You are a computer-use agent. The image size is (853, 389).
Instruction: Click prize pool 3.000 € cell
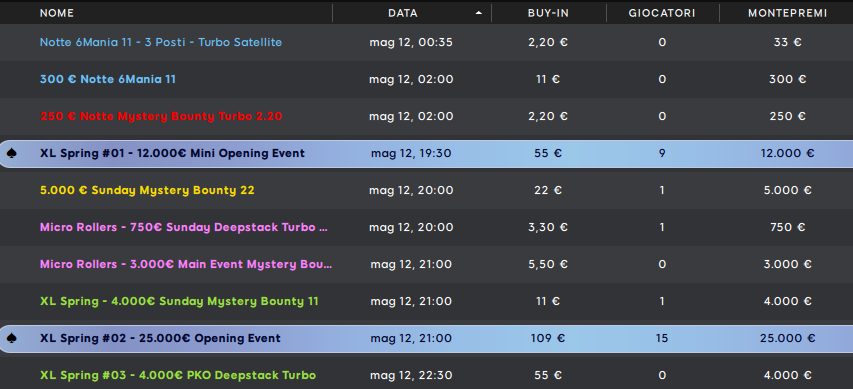788,264
